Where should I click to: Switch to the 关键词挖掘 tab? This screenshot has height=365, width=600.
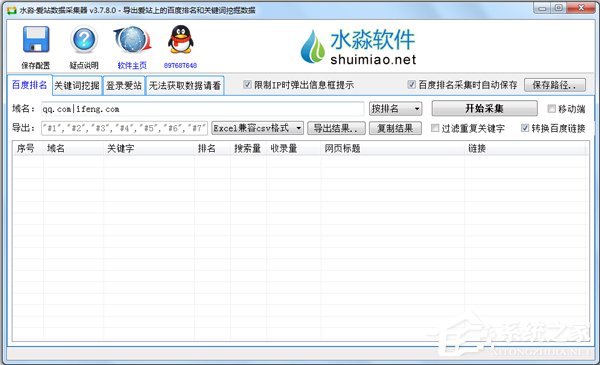[77, 85]
